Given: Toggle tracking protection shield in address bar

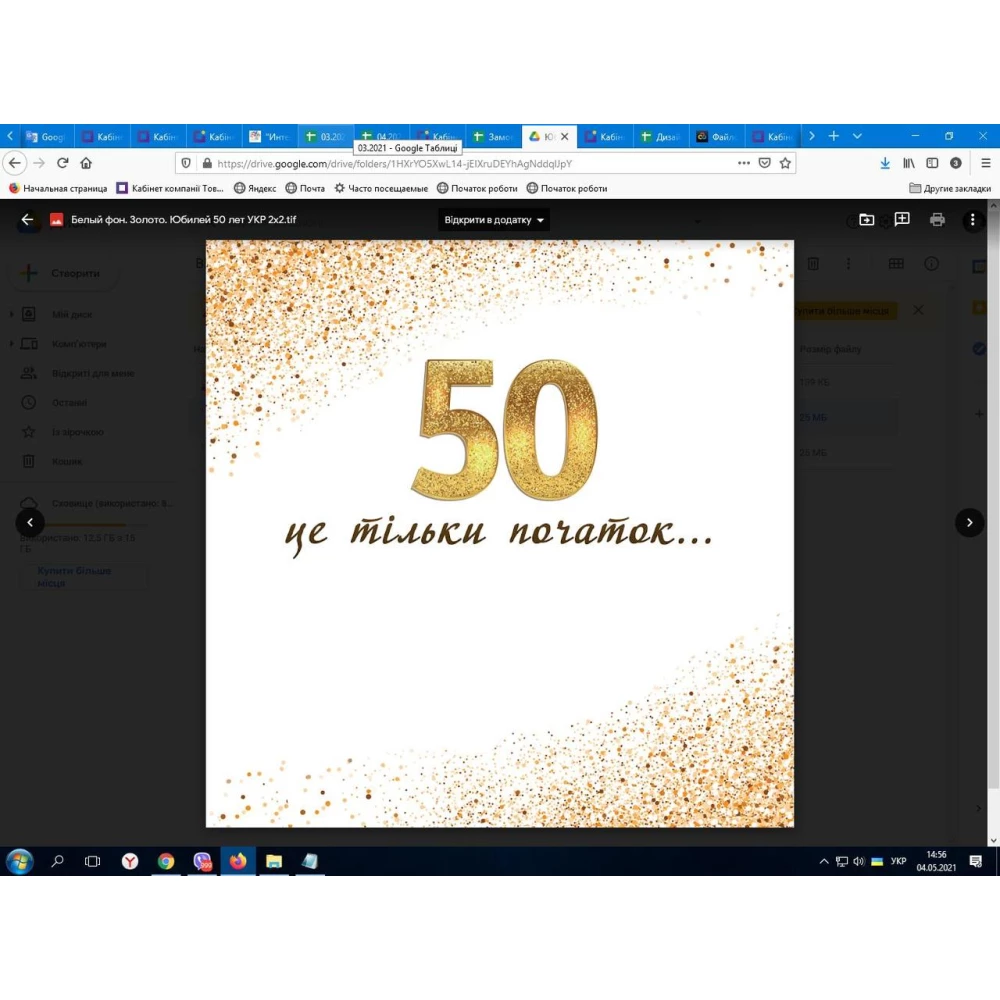Looking at the screenshot, I should (186, 162).
